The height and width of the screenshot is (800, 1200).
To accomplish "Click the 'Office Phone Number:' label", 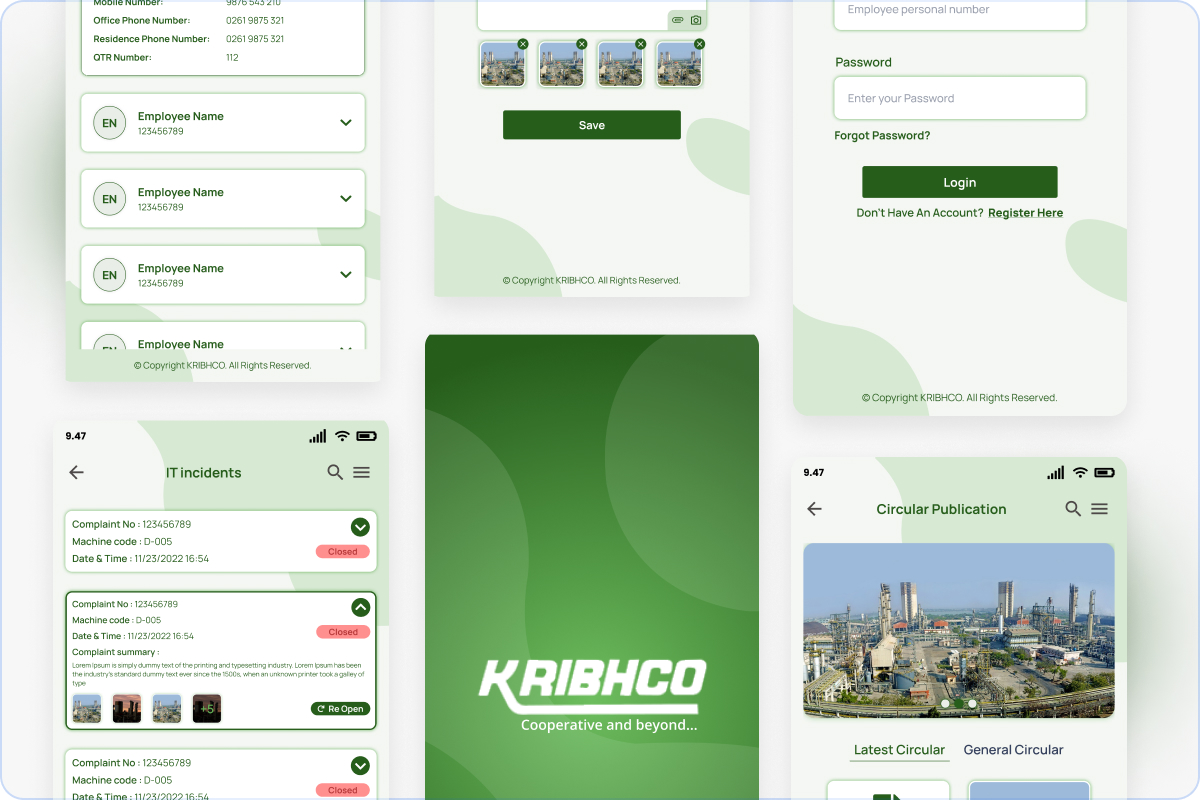I will (141, 21).
